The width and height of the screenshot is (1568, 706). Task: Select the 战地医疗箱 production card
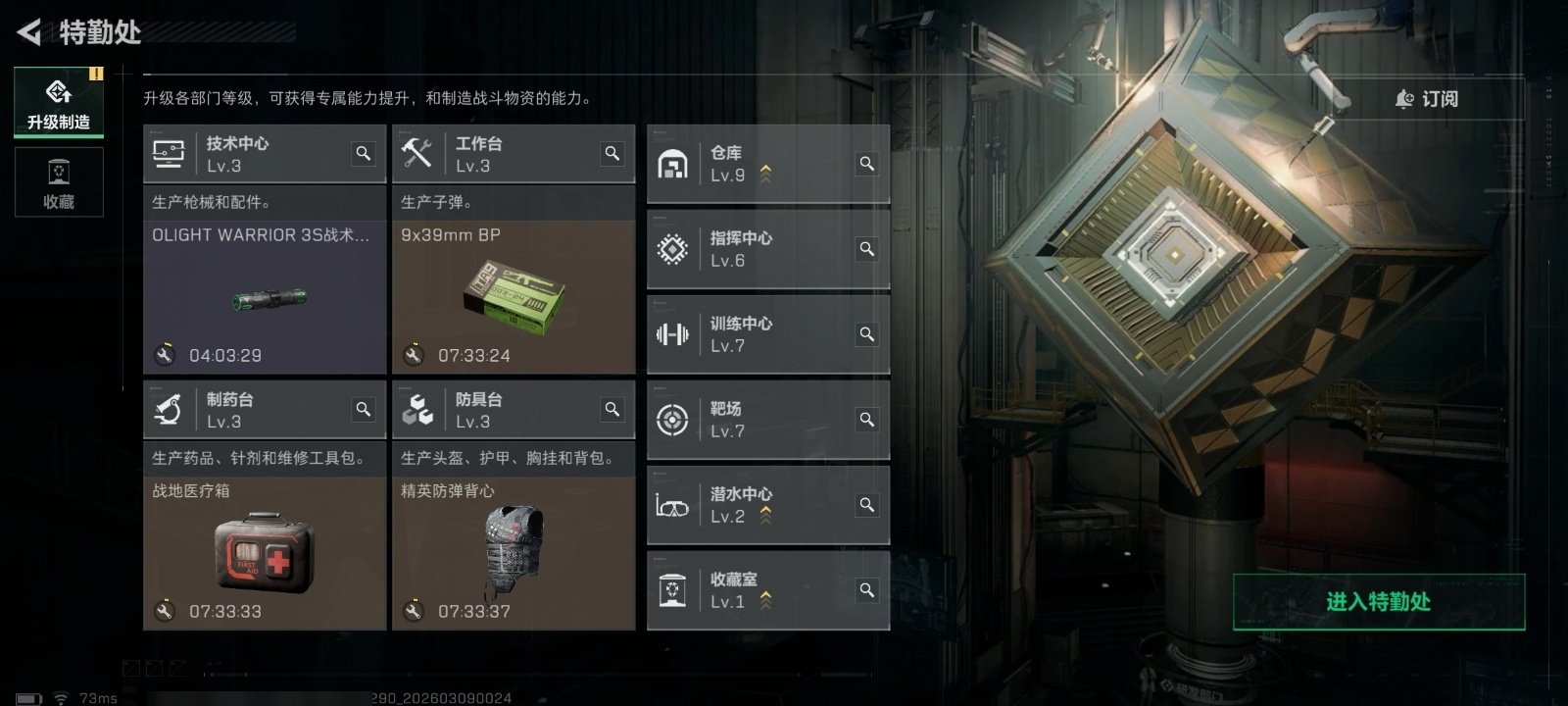[265, 553]
